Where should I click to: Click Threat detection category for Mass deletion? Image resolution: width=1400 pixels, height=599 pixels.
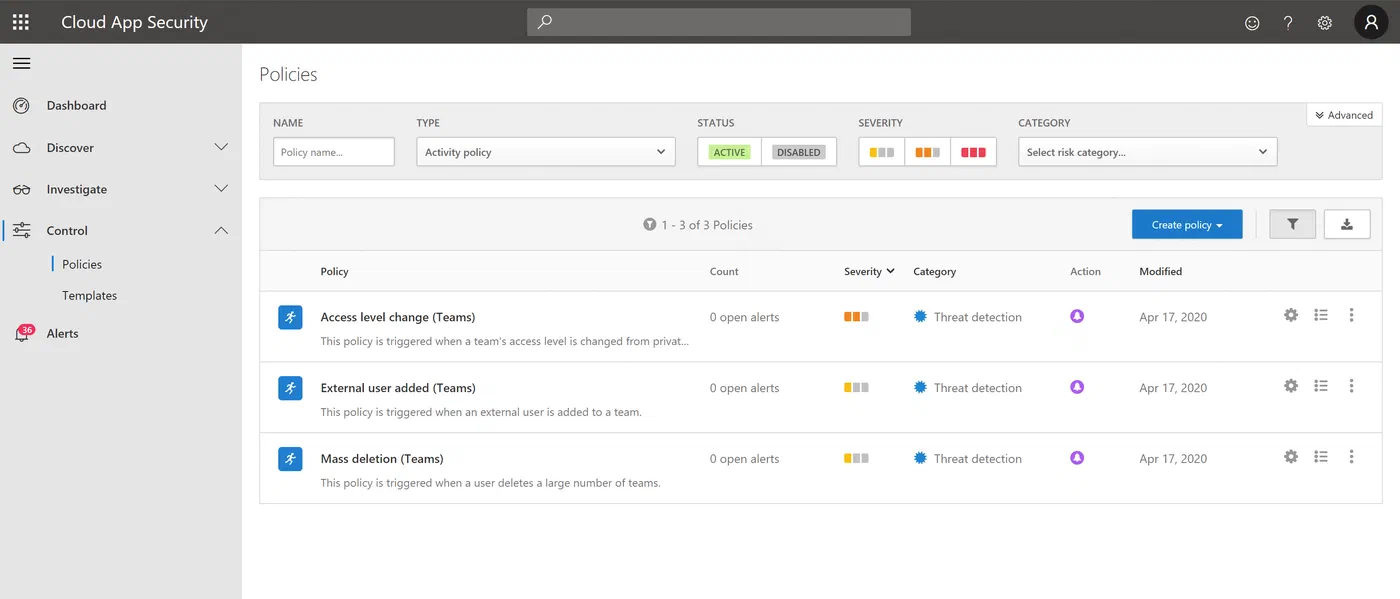[968, 458]
